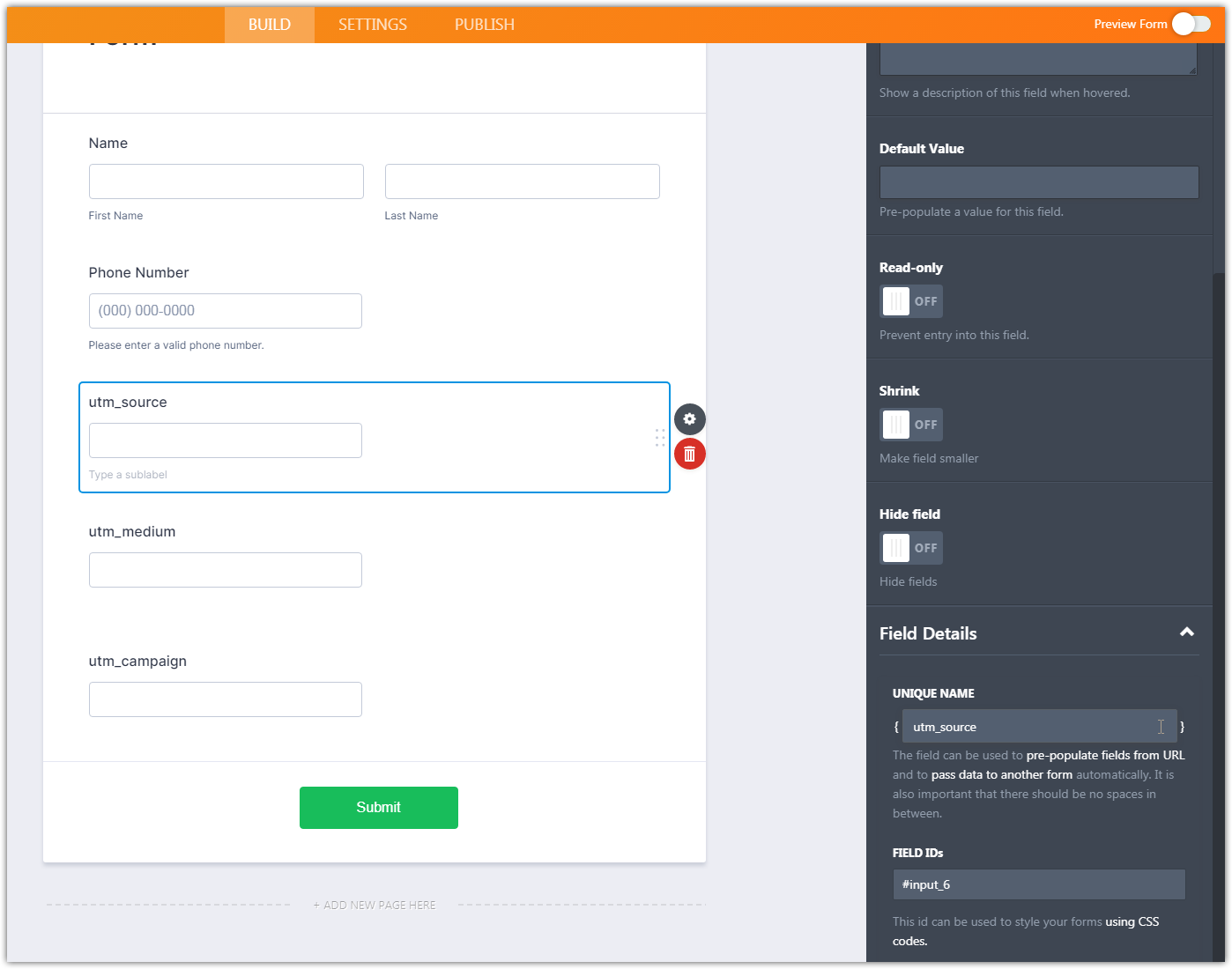Enable the Read-only toggle
The height and width of the screenshot is (969, 1232).
point(911,301)
